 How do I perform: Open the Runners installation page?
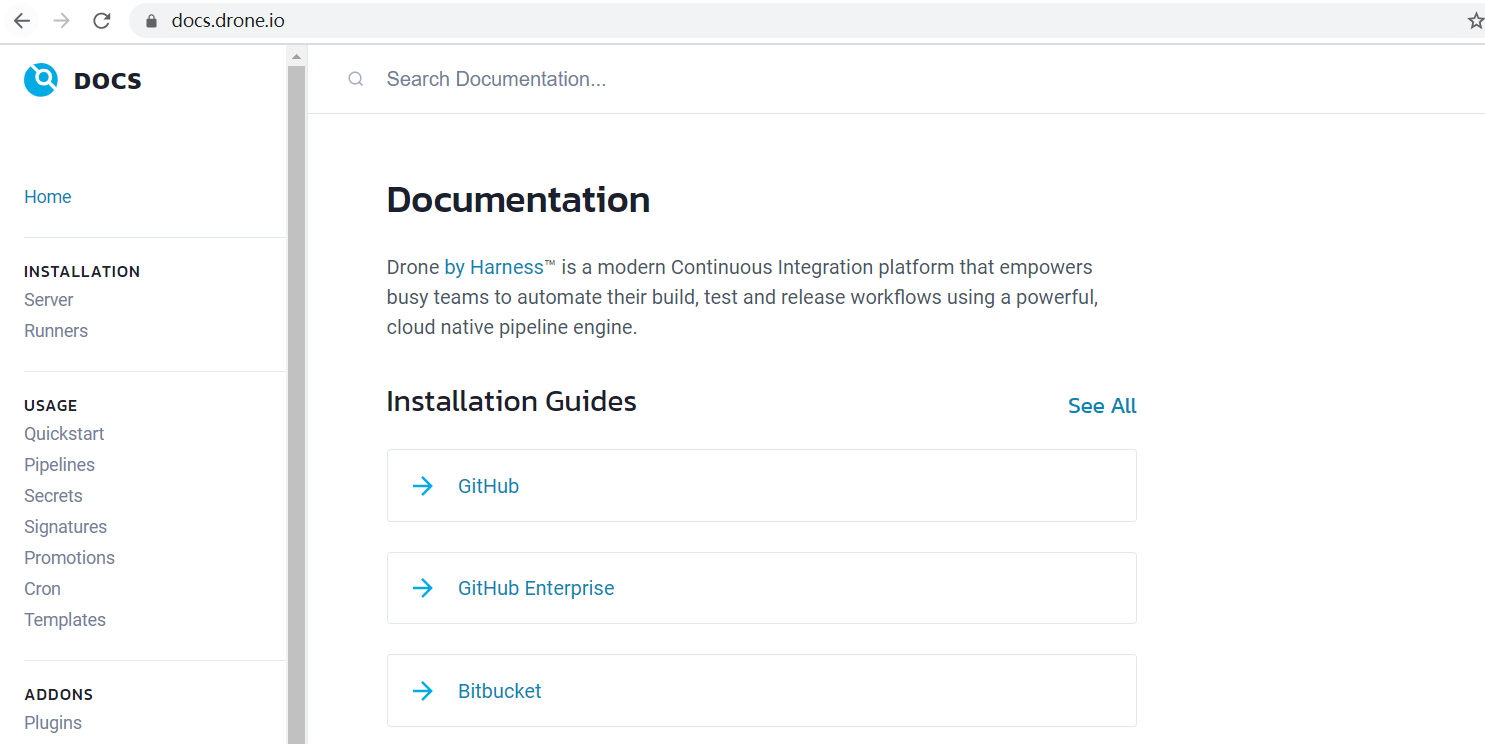click(56, 331)
